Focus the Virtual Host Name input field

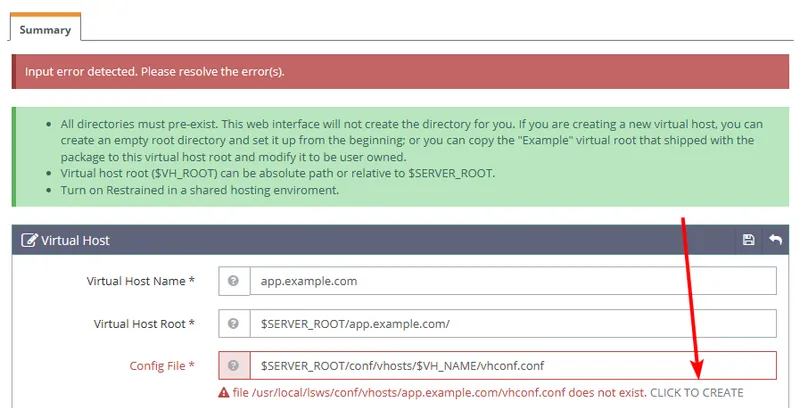click(513, 281)
